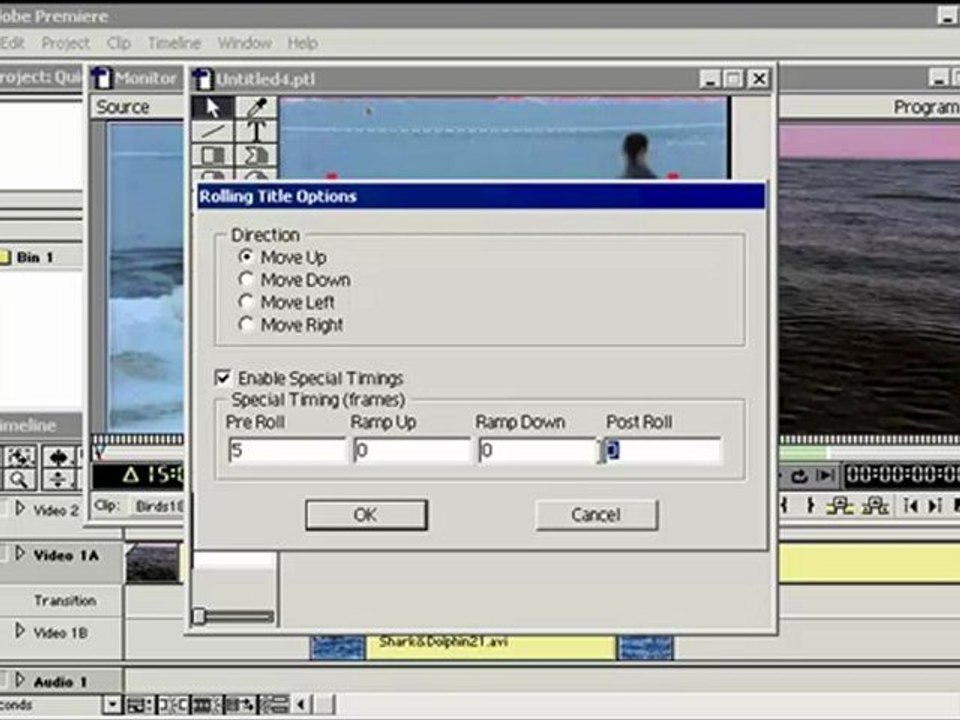Open the Clip menu
960x720 pixels.
coord(119,43)
